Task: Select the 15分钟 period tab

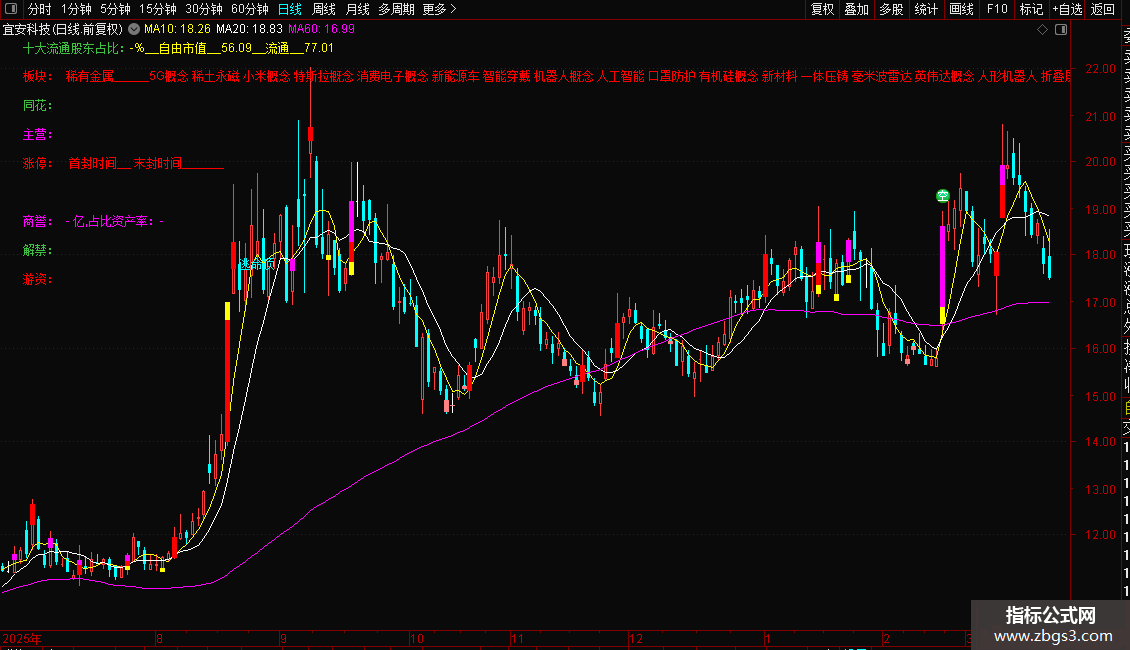Action: 157,9
